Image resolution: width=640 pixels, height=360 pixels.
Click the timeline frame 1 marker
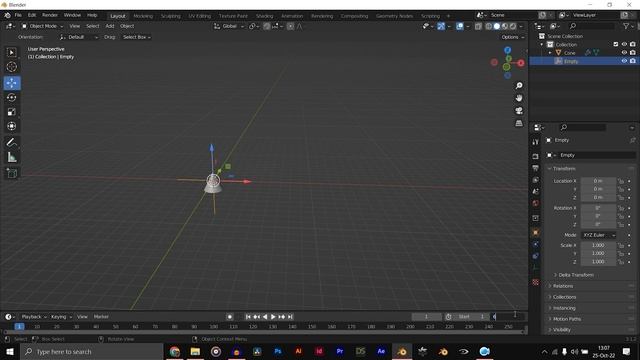pos(19,327)
